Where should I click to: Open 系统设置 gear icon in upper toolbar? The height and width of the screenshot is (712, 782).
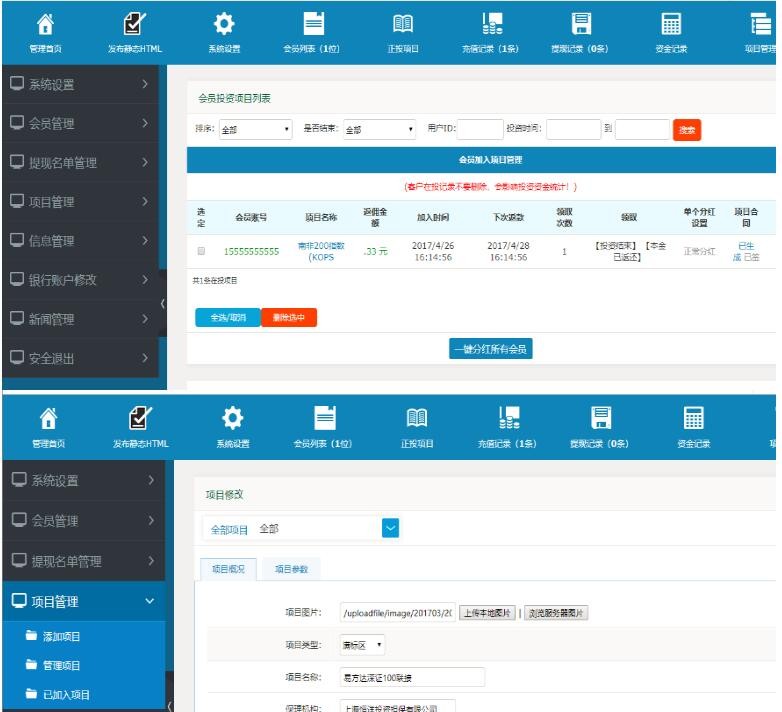coord(224,24)
